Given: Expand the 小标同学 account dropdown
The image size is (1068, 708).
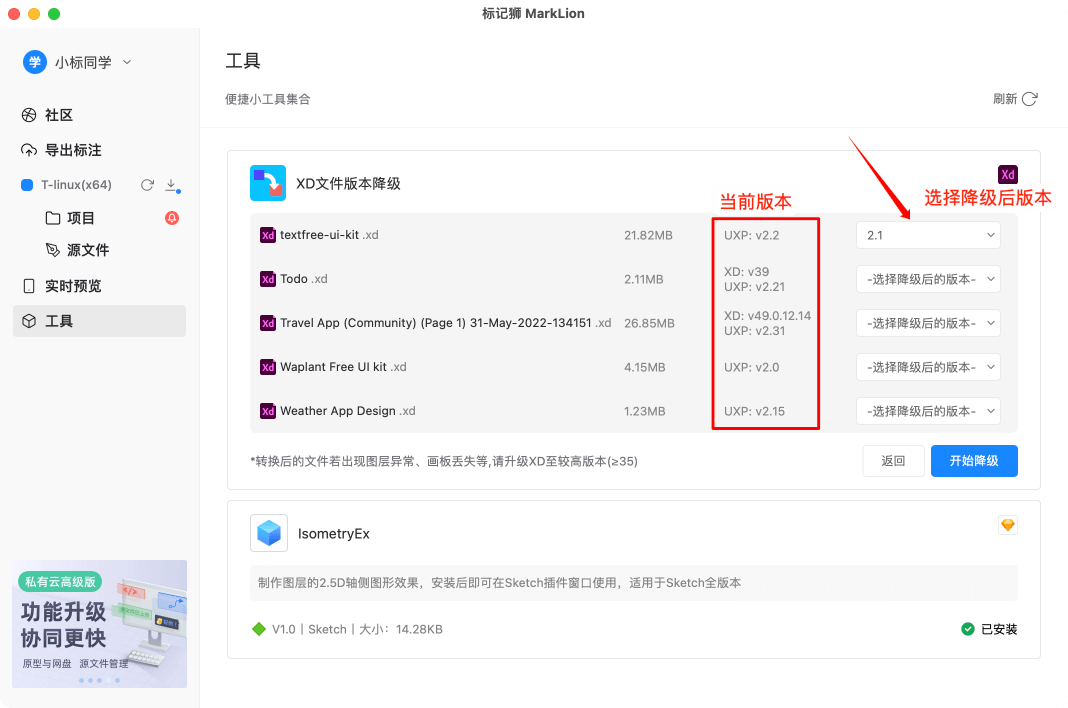Looking at the screenshot, I should coord(127,62).
